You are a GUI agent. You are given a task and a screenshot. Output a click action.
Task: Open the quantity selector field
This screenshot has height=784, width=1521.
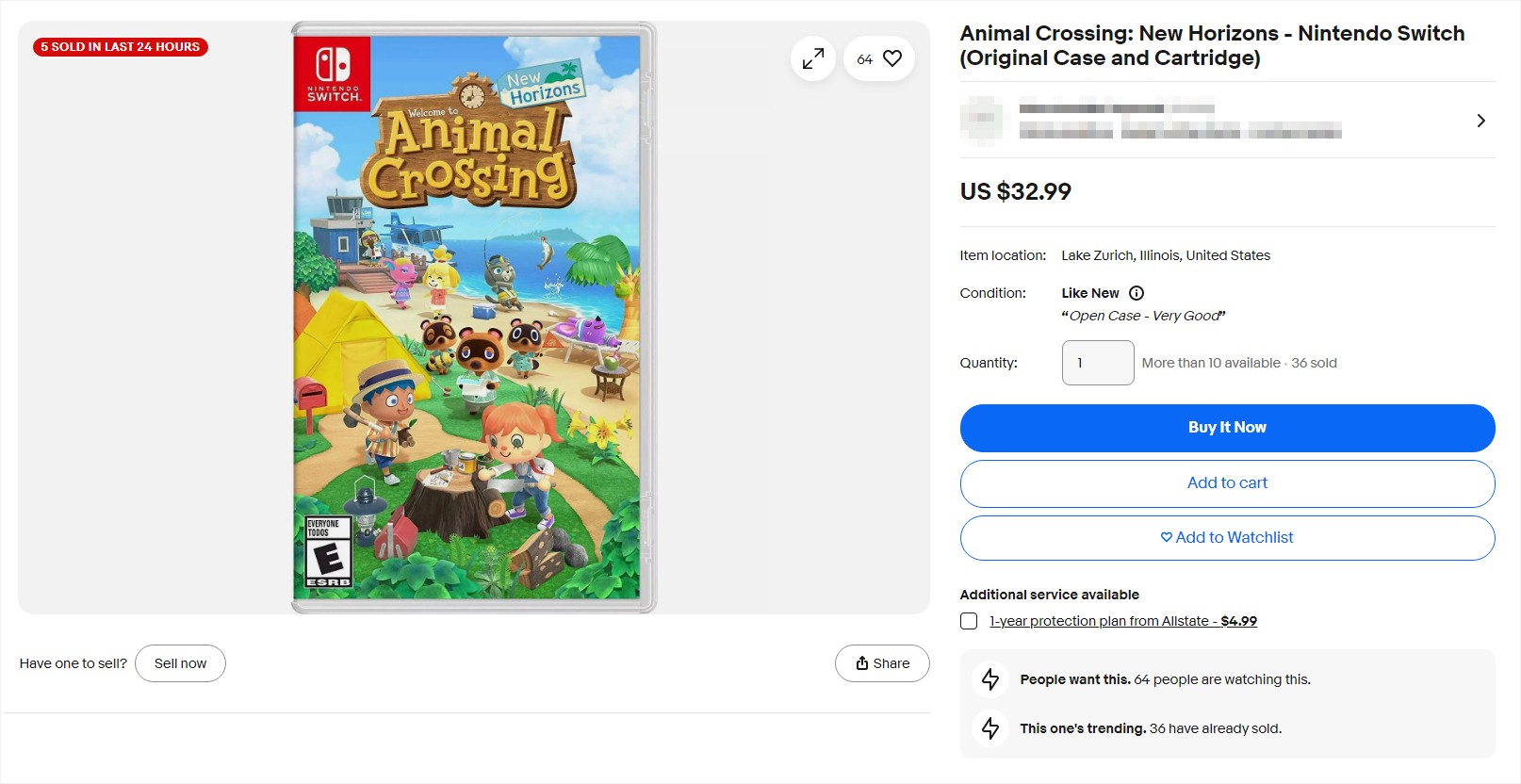[1097, 363]
